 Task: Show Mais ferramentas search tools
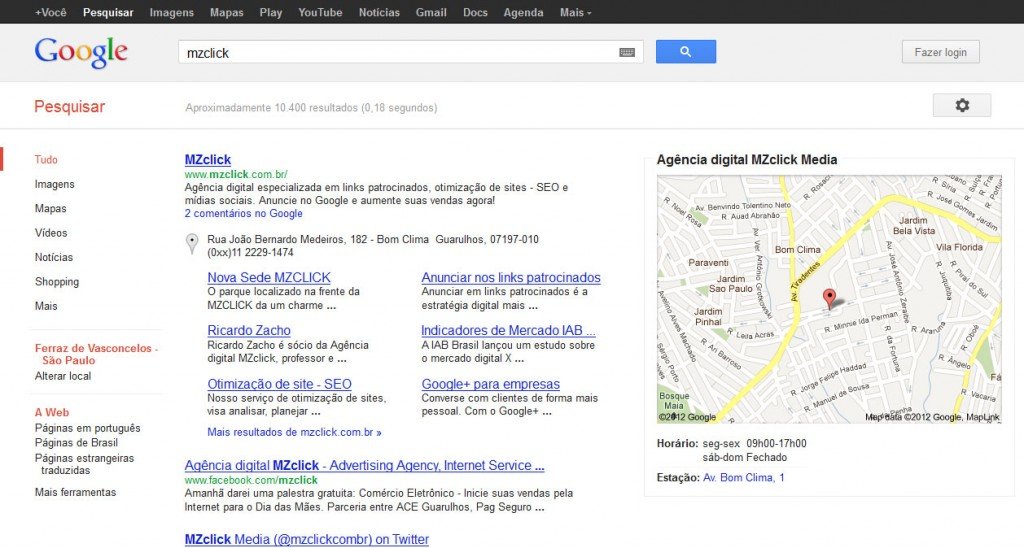point(75,492)
